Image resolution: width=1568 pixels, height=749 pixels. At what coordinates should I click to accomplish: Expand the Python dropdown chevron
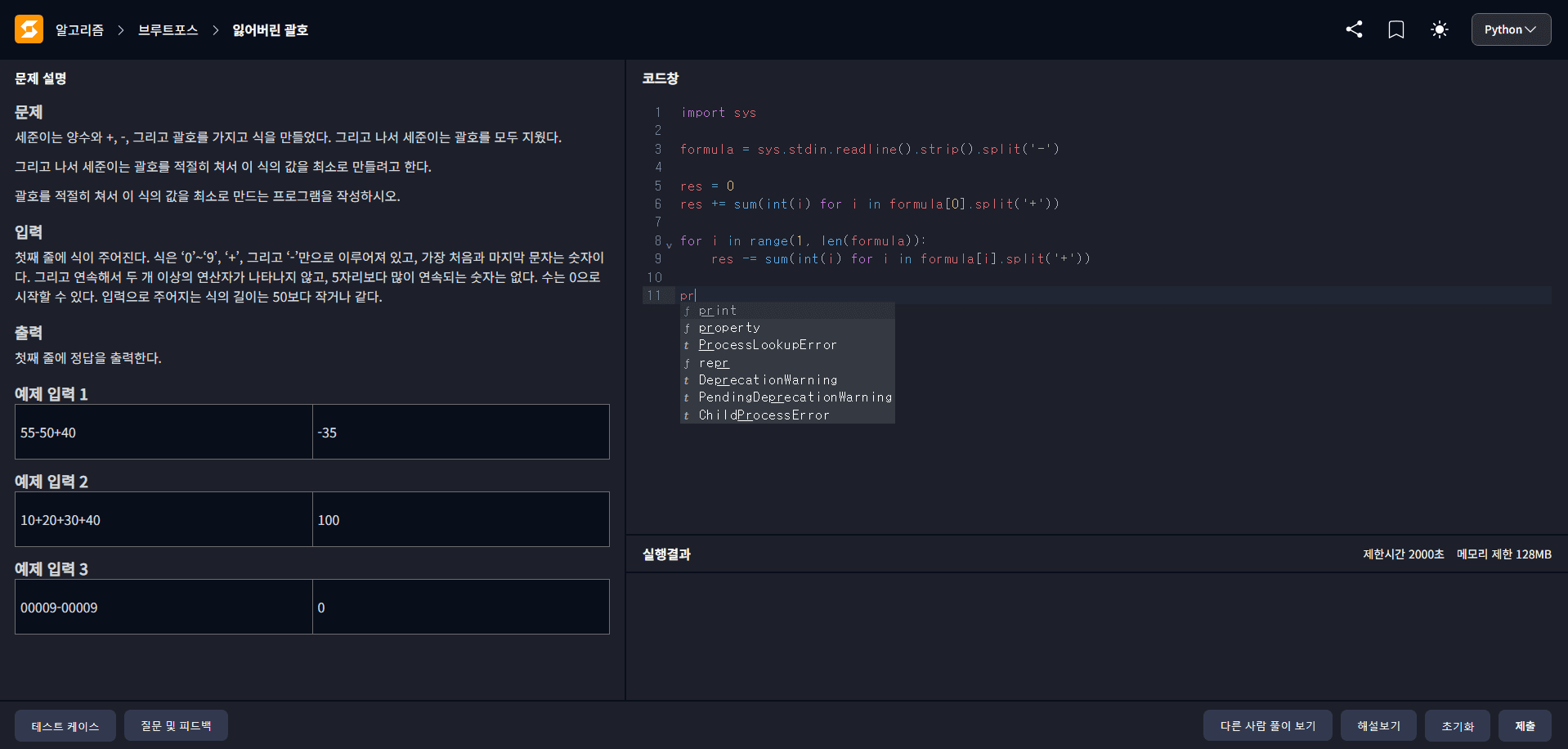1533,29
